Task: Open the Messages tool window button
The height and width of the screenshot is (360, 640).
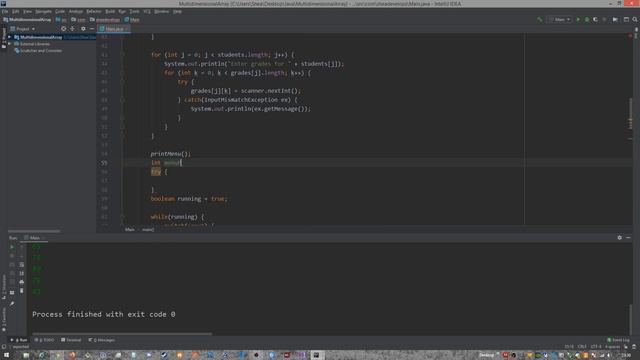Action: 102,340
